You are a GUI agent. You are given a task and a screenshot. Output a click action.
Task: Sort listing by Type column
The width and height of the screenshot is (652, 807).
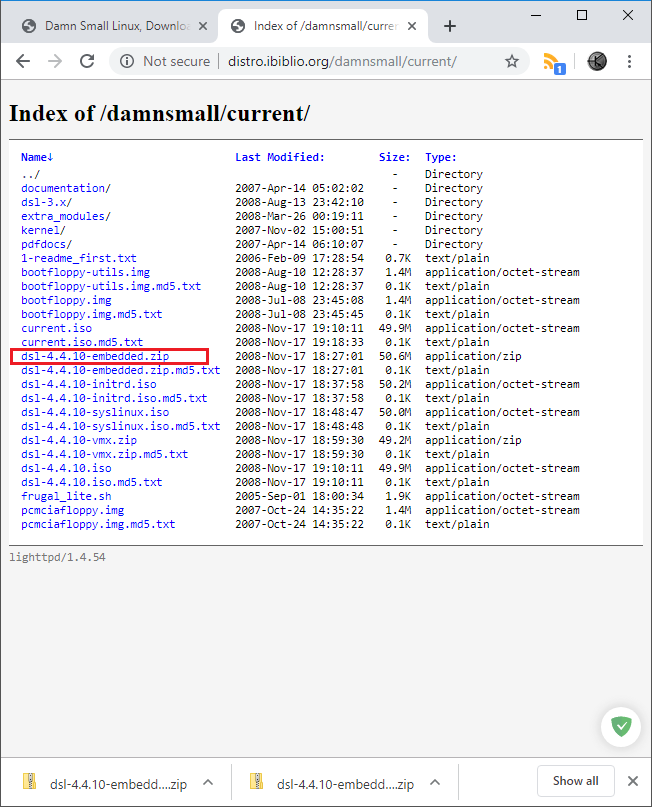pos(440,157)
